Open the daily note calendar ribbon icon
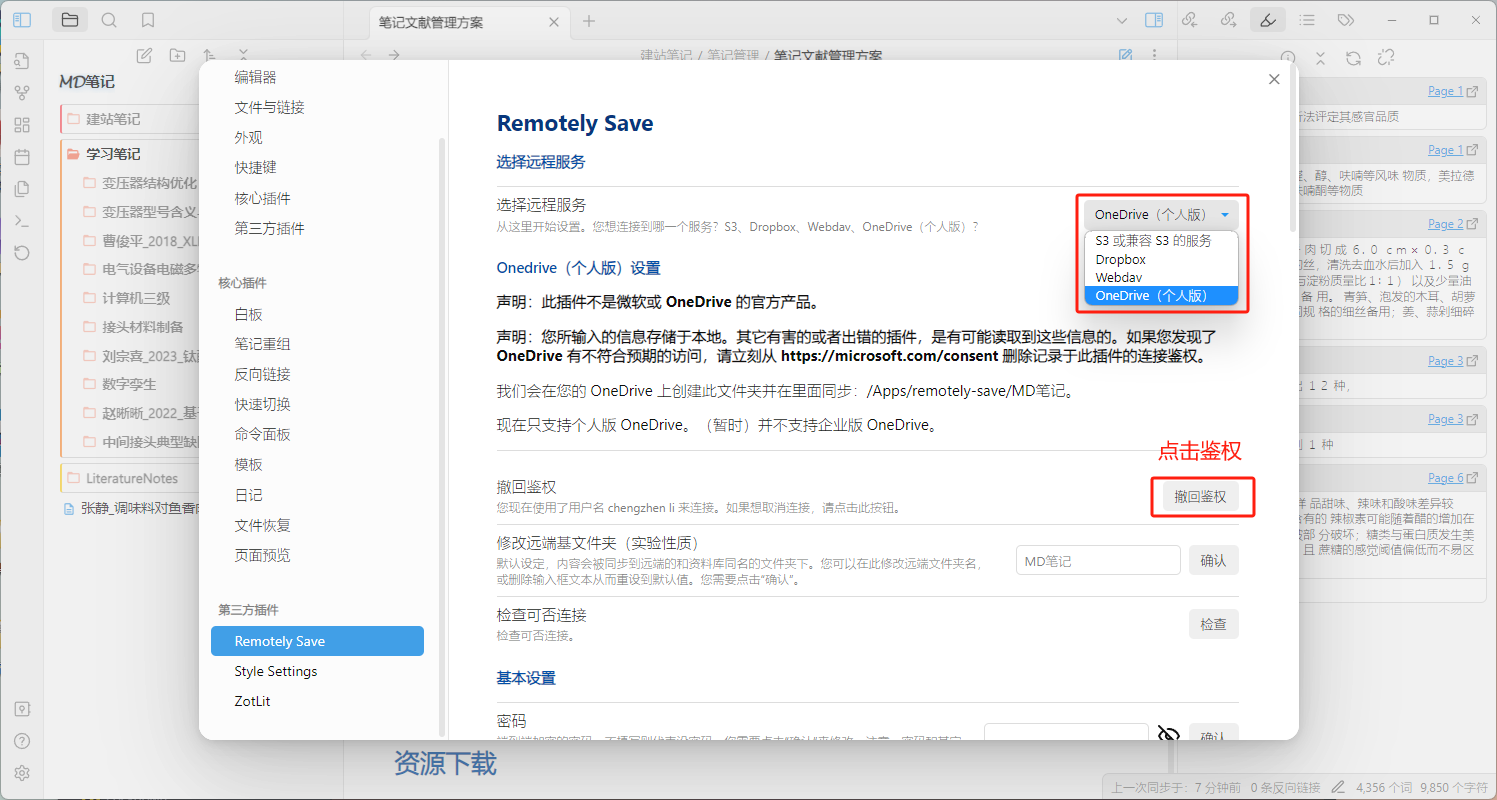The width and height of the screenshot is (1497, 800). (22, 157)
